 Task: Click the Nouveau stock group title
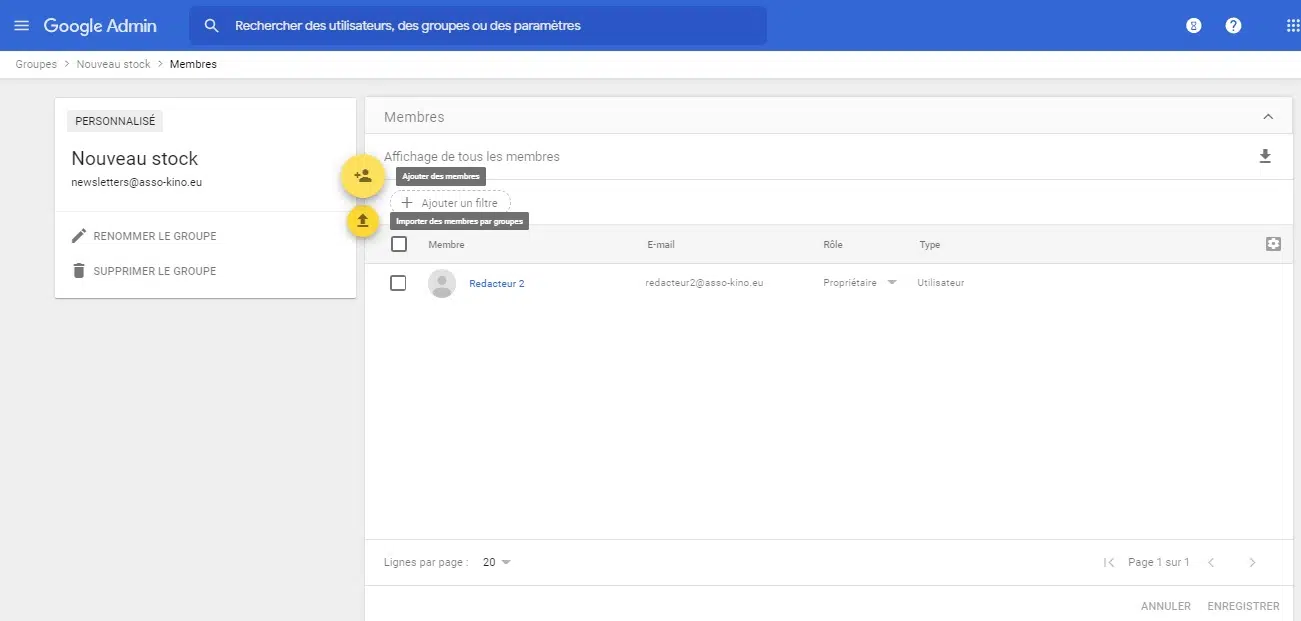tap(135, 158)
